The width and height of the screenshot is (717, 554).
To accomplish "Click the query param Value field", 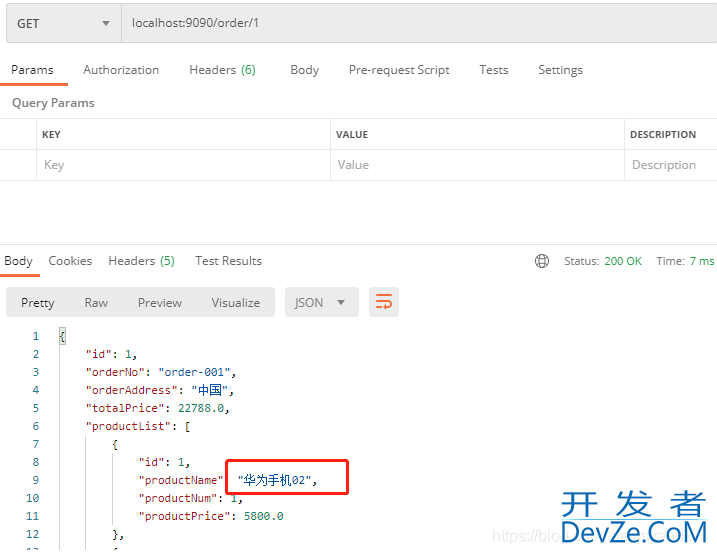I will click(x=477, y=165).
